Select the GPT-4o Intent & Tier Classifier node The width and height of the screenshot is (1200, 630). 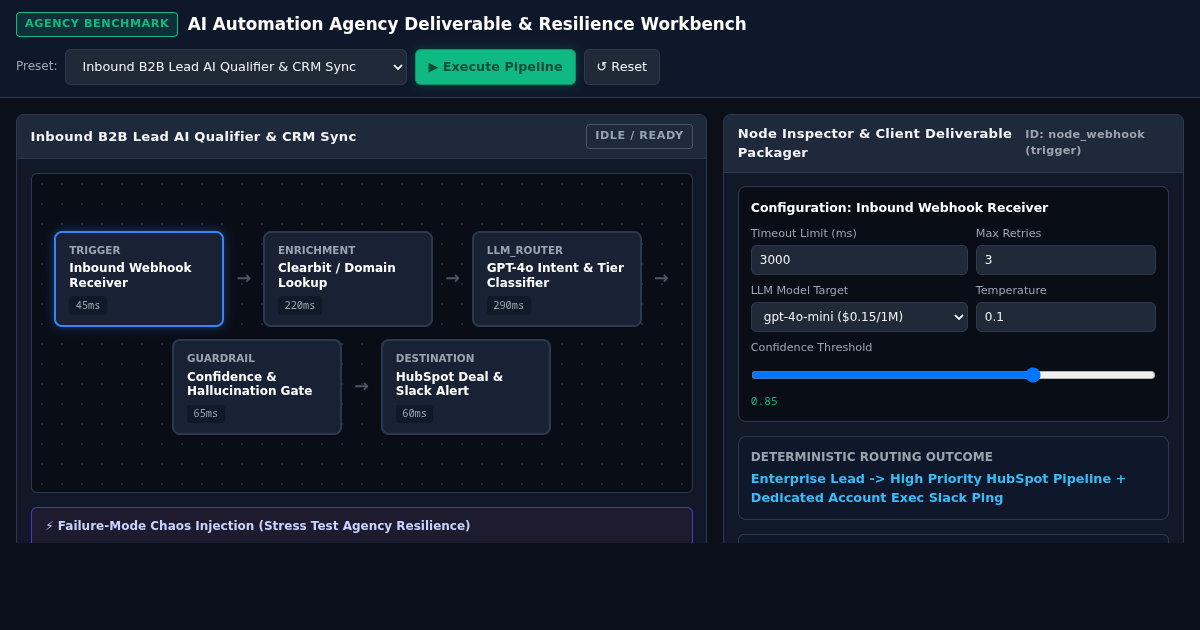pos(557,279)
